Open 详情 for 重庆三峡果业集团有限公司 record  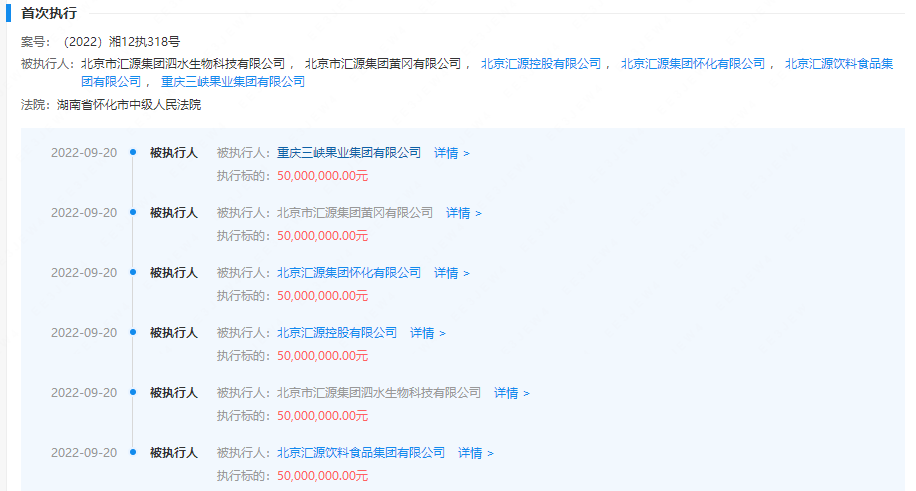pyautogui.click(x=451, y=153)
